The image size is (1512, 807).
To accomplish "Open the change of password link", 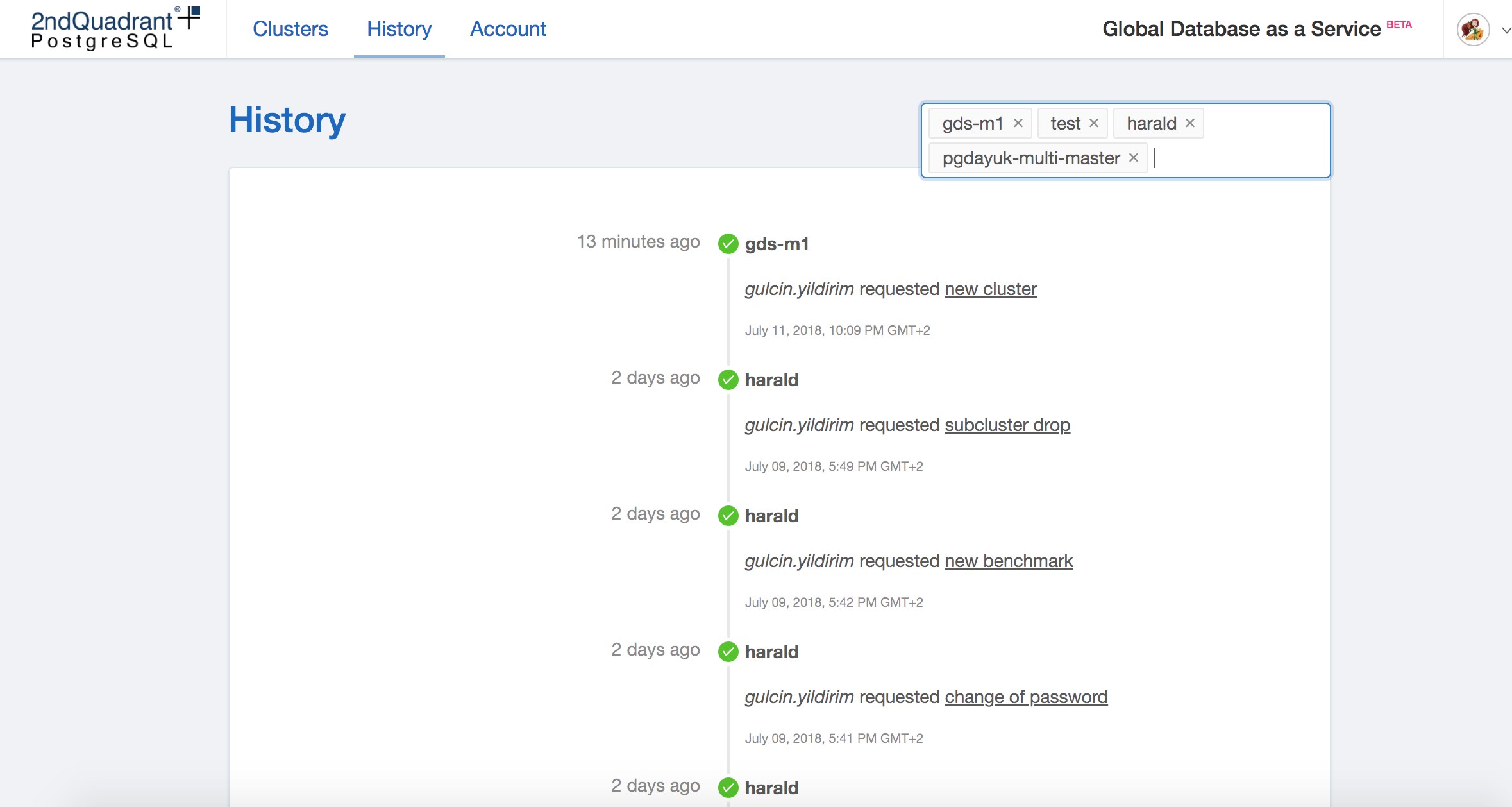I will pos(1026,697).
